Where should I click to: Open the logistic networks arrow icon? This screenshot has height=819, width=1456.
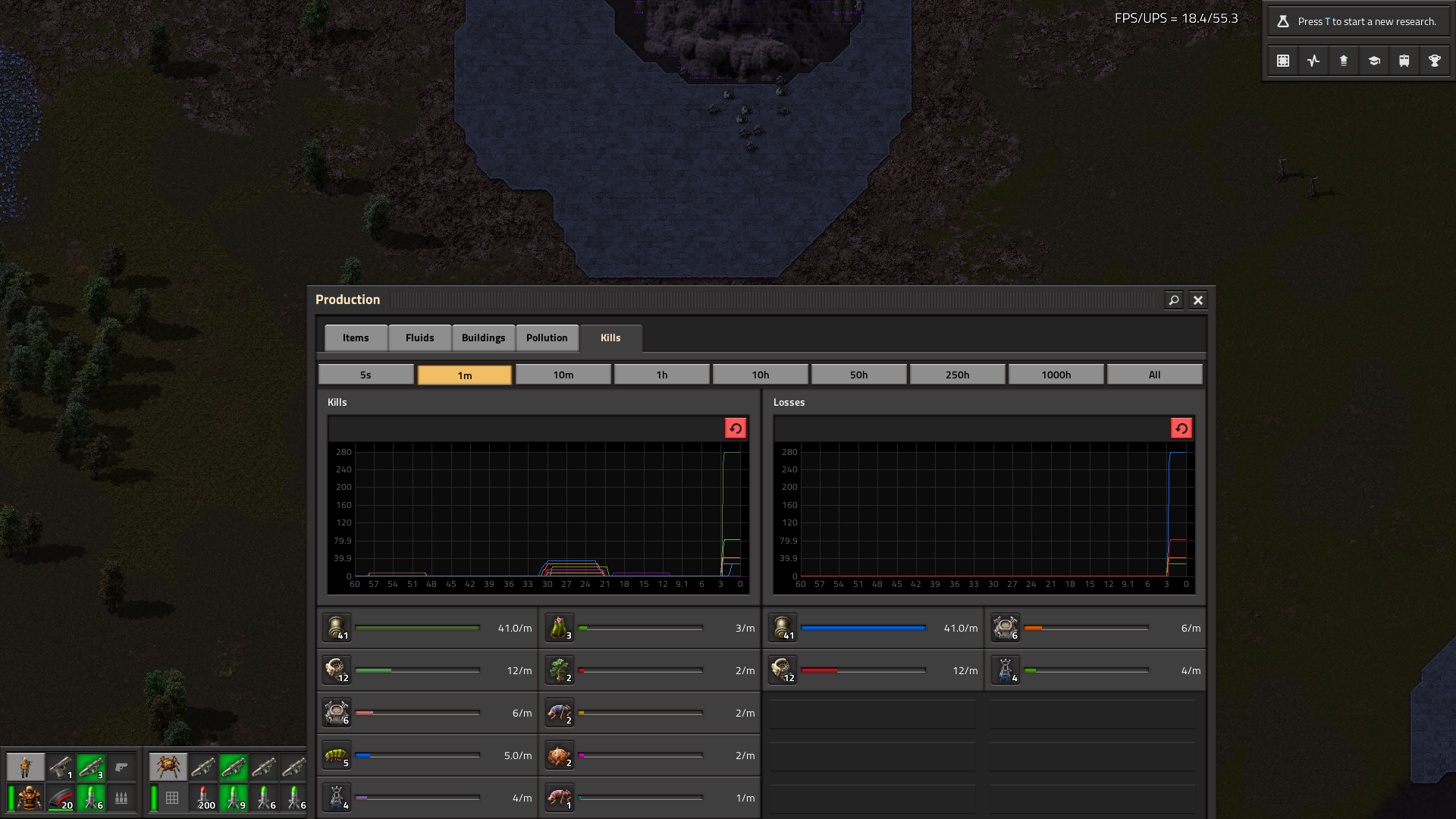[x=1344, y=61]
